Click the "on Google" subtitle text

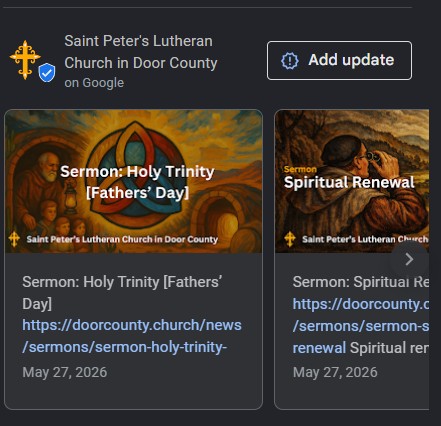pos(94,83)
